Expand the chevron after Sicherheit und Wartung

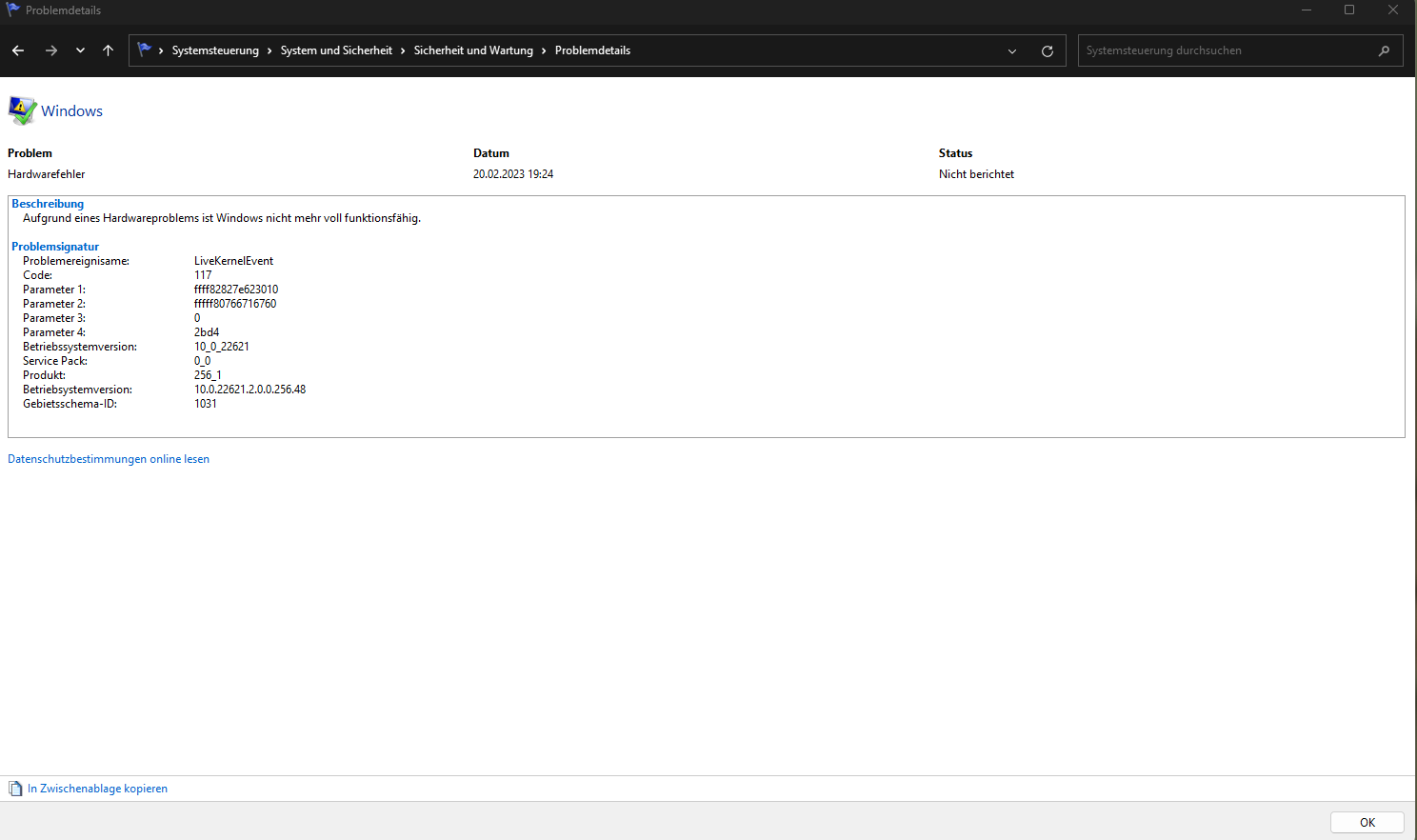tap(544, 50)
